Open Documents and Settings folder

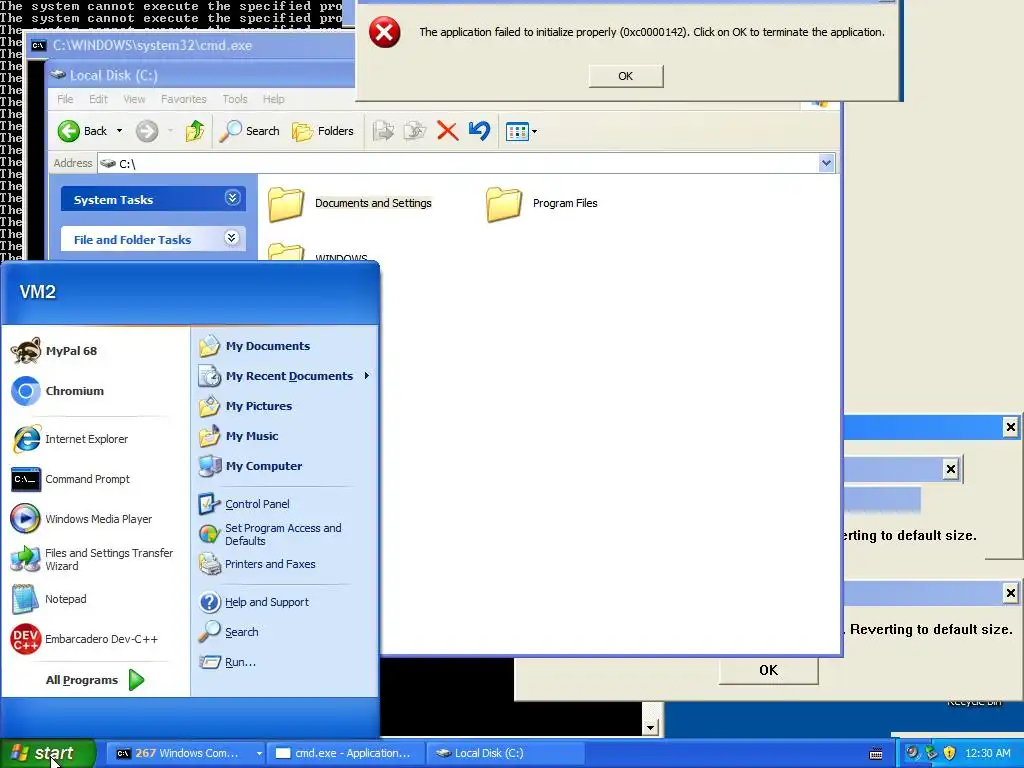[350, 204]
